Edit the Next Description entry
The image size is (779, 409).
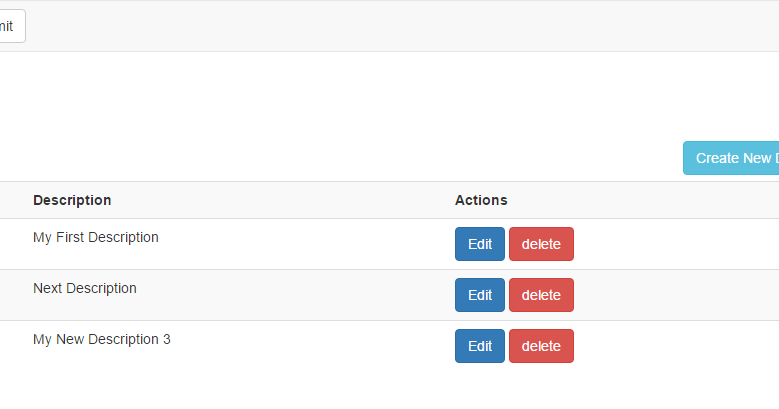pyautogui.click(x=480, y=295)
